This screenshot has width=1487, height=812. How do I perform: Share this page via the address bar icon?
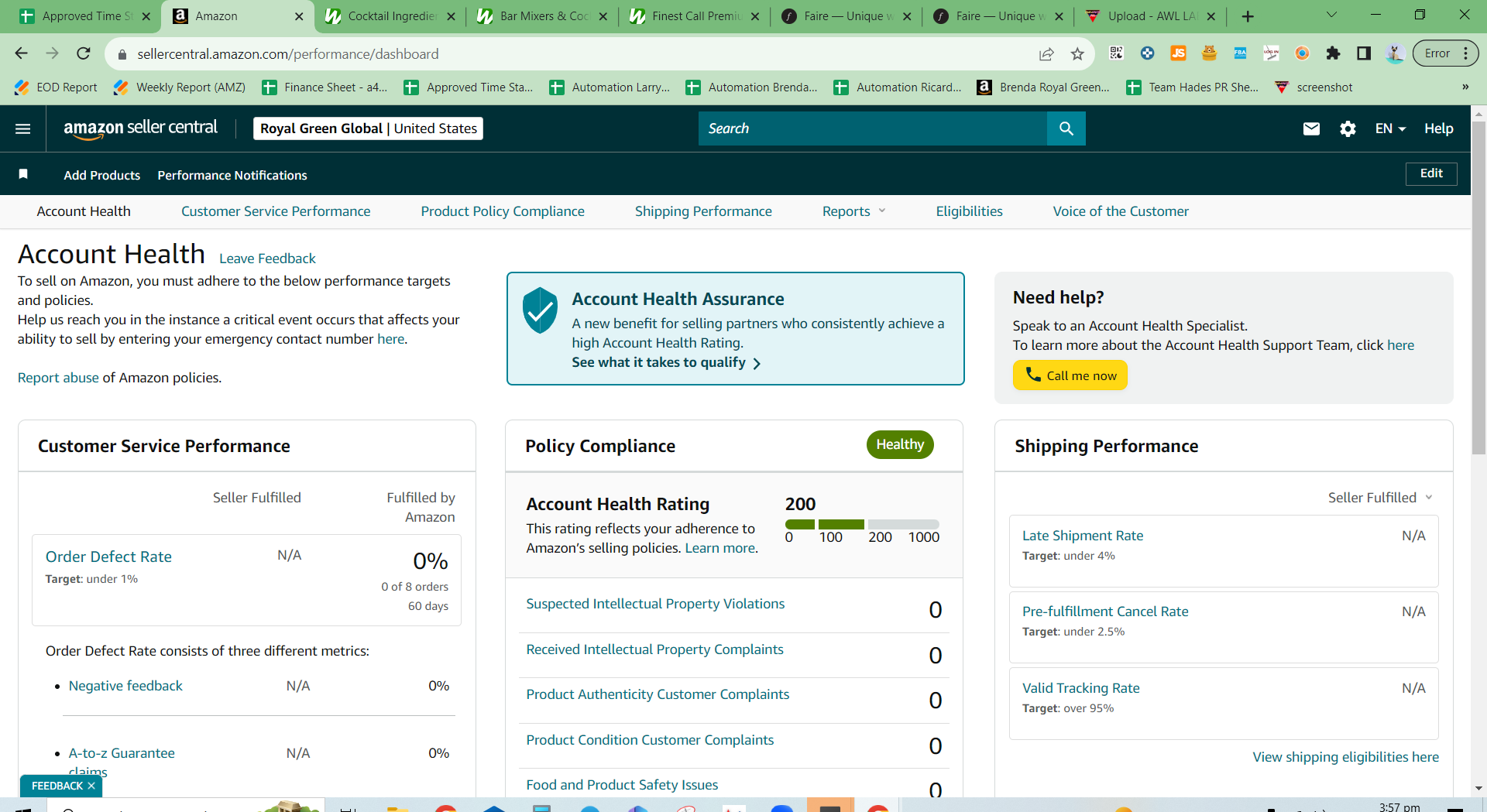coord(1046,53)
